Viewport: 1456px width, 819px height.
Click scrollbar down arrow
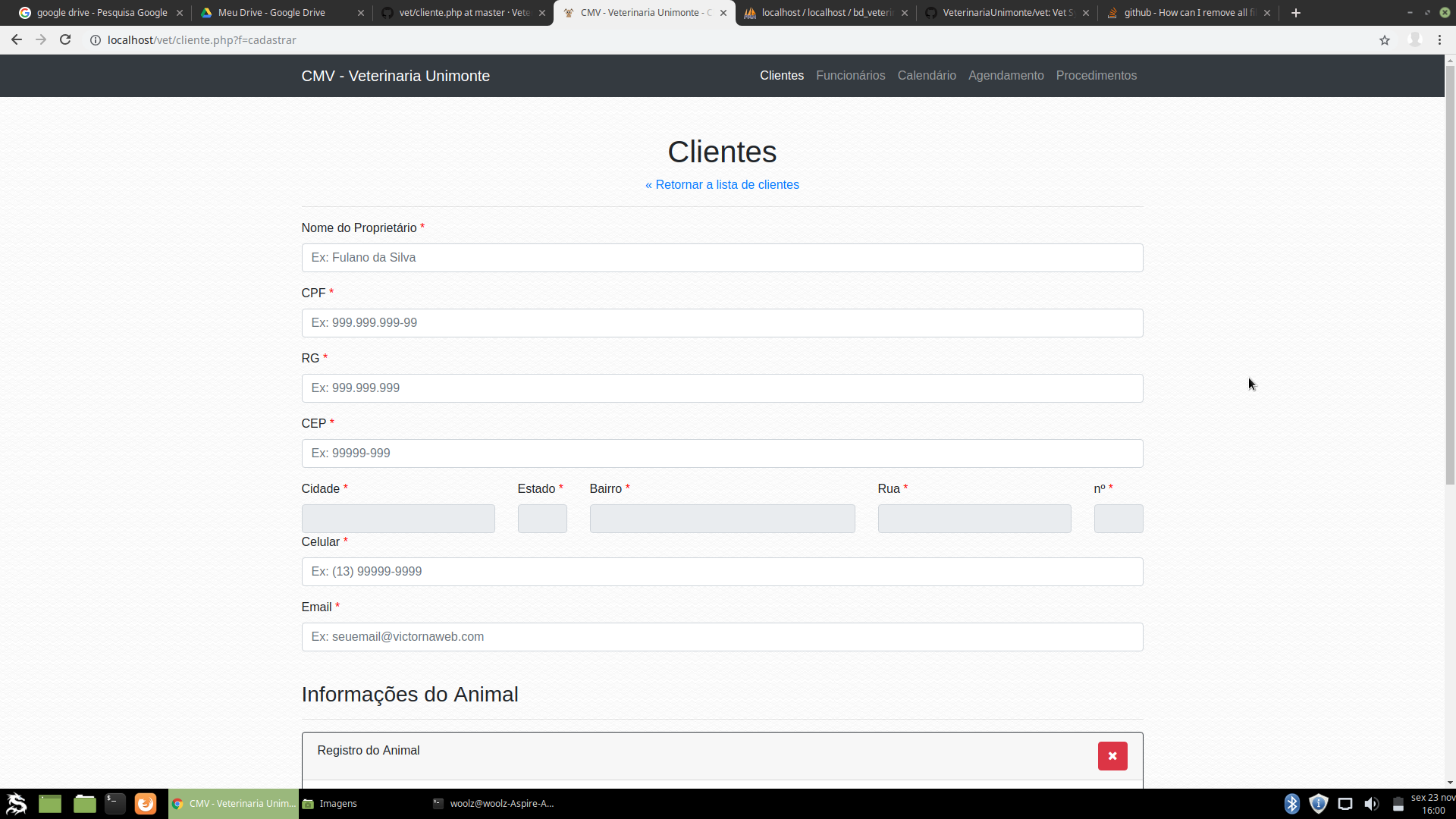pyautogui.click(x=1450, y=783)
